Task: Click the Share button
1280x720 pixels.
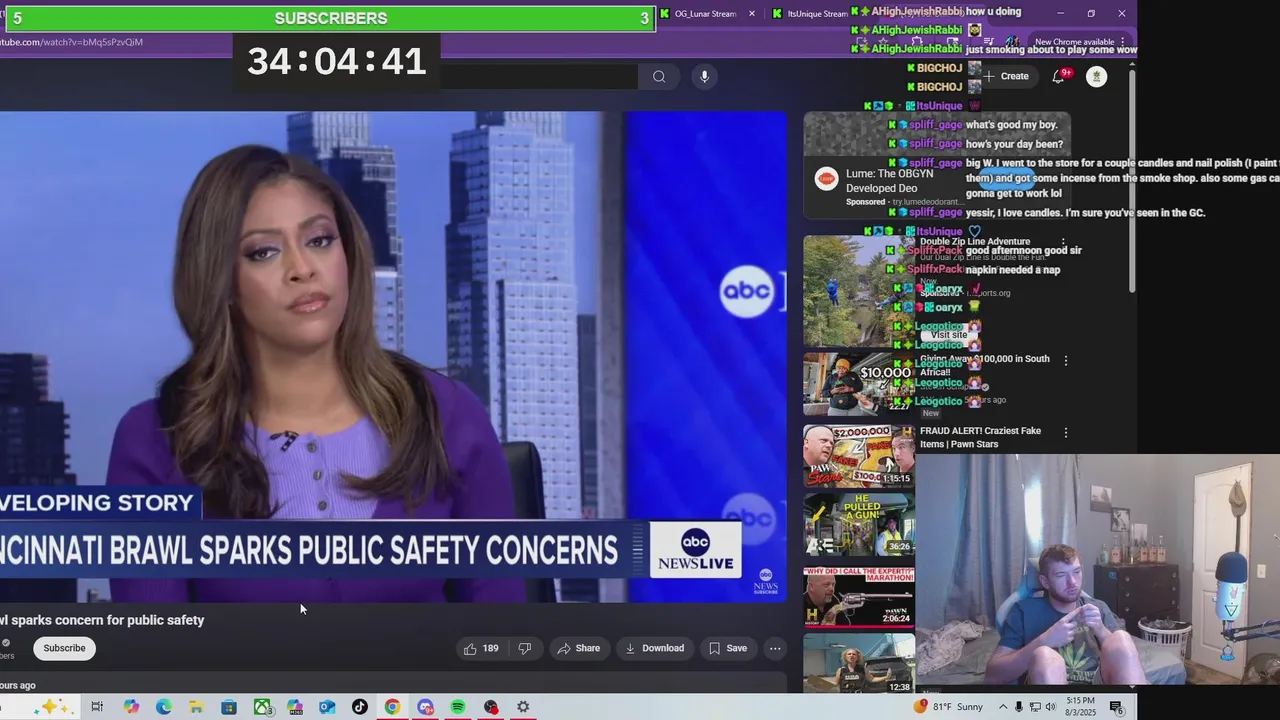Action: tap(579, 648)
